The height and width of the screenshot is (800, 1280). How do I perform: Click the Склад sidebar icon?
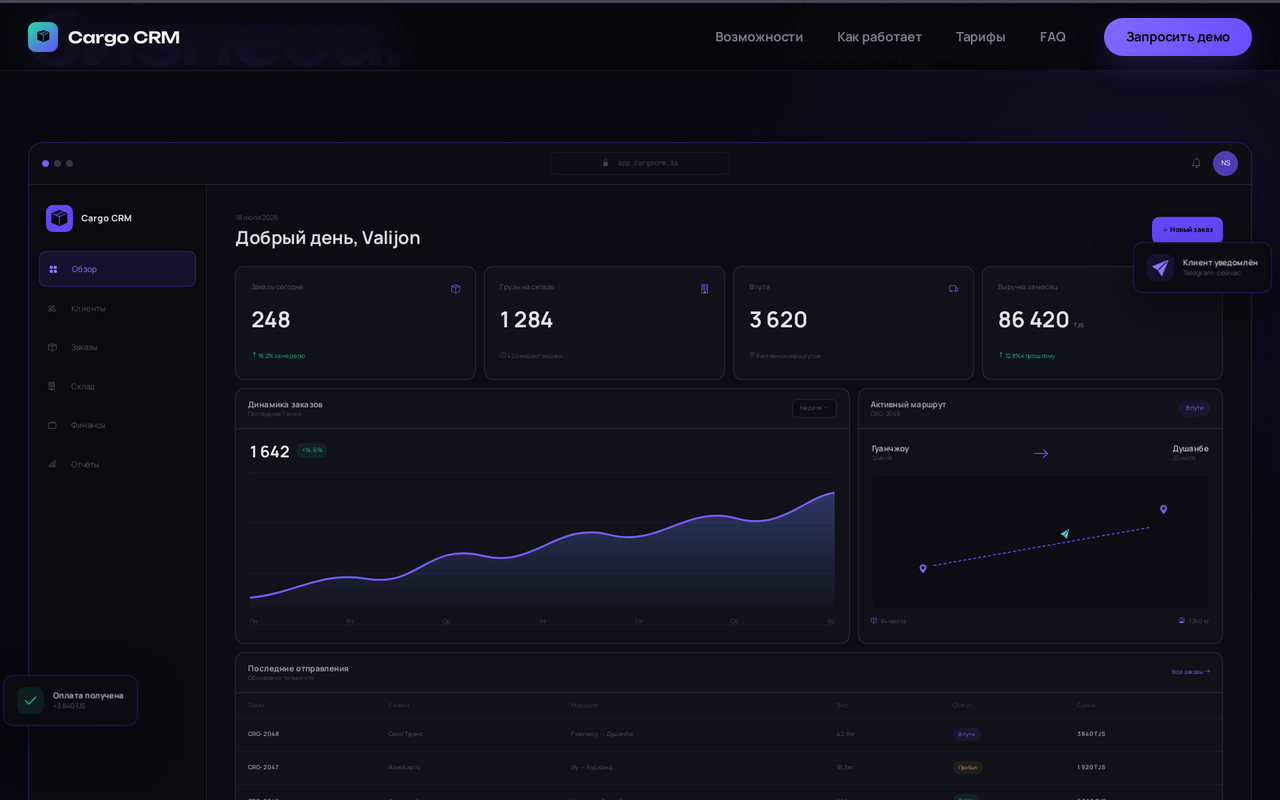point(52,386)
